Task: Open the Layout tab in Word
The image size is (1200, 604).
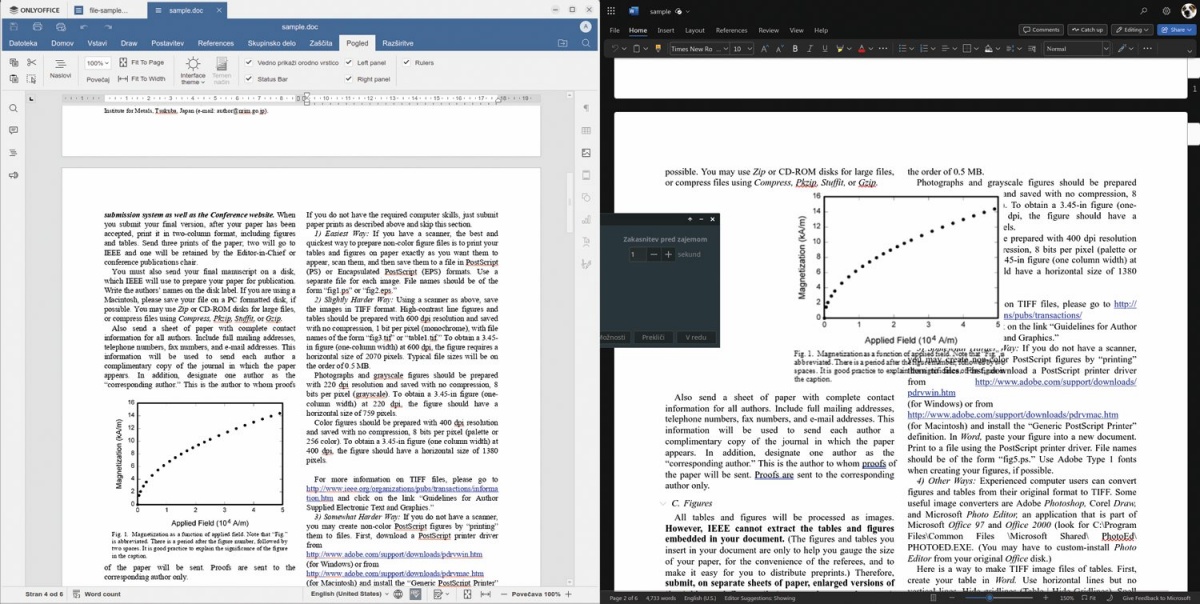Action: click(x=694, y=30)
